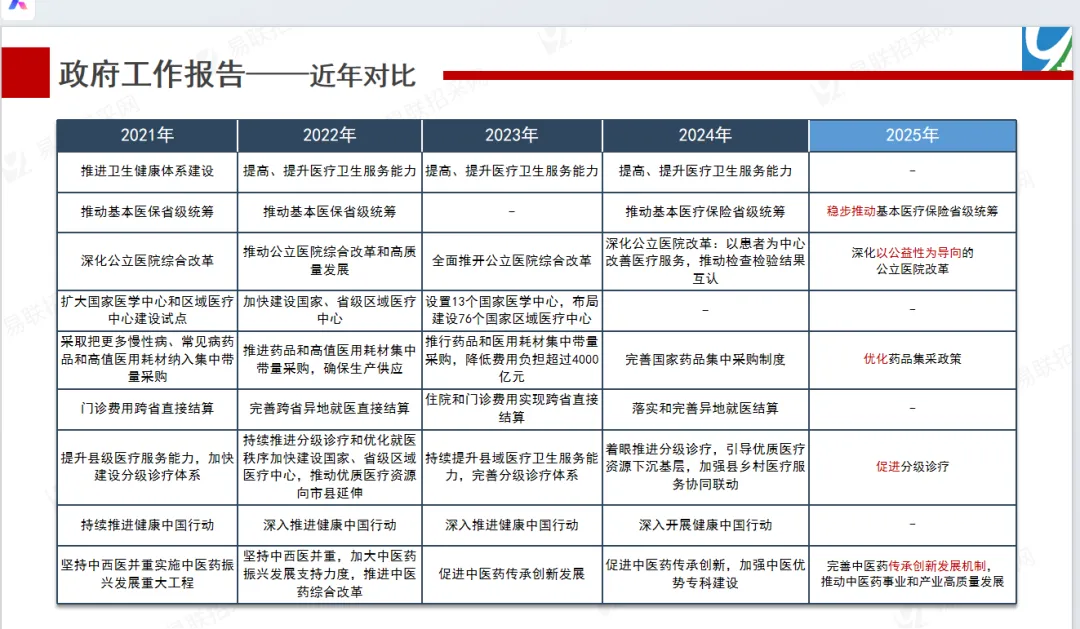Click 推动基本医保省级统筹 in the 2021年 column
This screenshot has height=629, width=1080.
click(x=147, y=212)
